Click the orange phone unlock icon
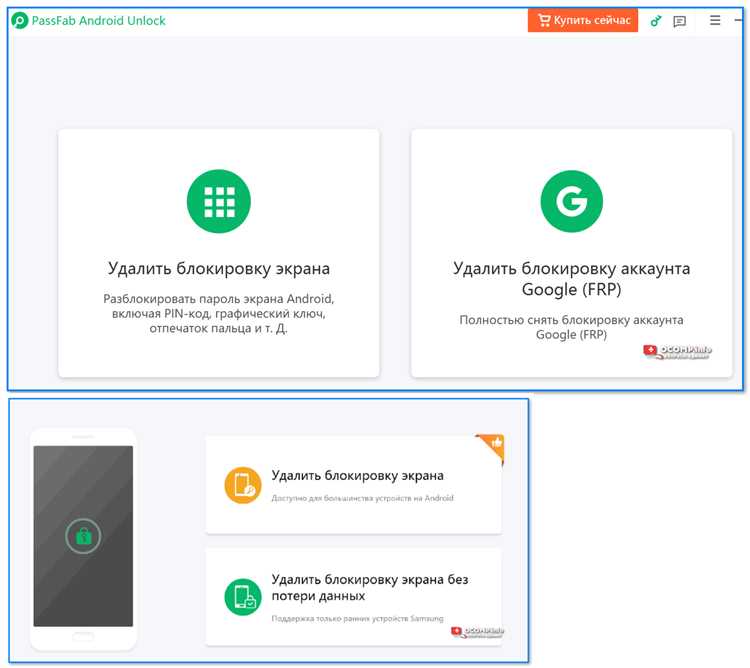The image size is (750, 668). [243, 485]
